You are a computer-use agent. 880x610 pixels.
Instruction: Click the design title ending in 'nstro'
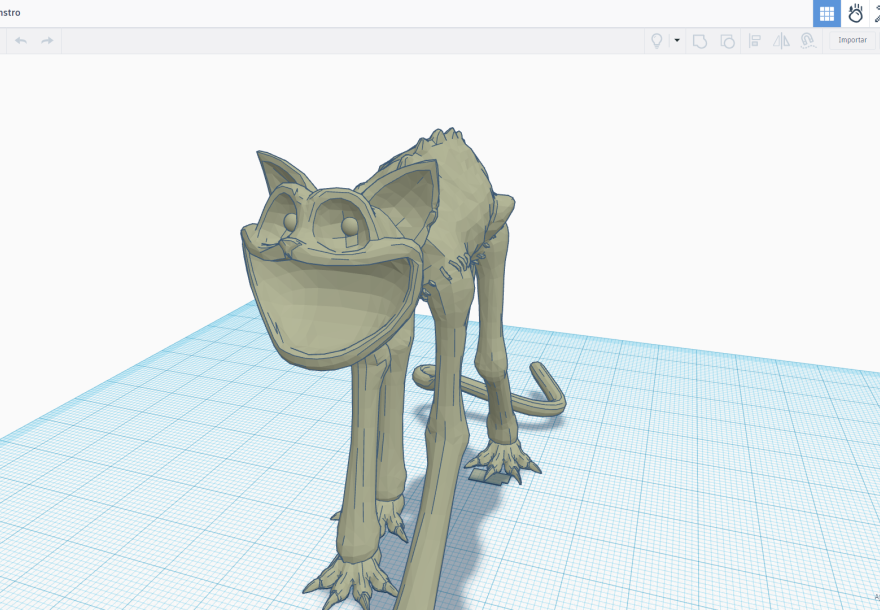(x=10, y=12)
